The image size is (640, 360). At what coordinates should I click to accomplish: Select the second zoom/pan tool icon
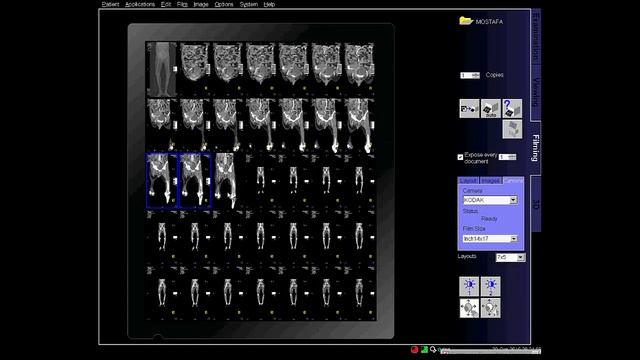pyautogui.click(x=491, y=308)
